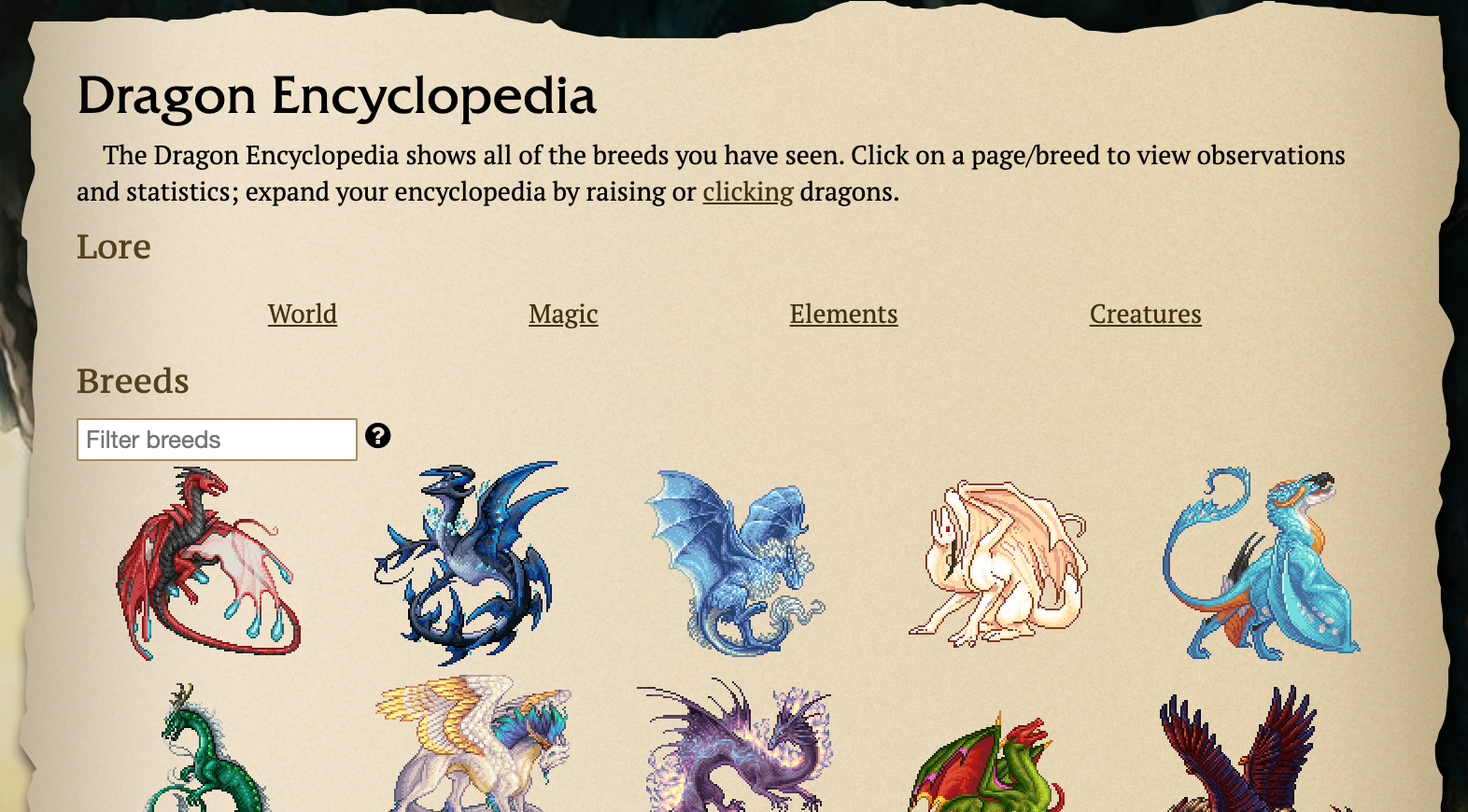Viewport: 1468px width, 812px height.
Task: Open the Magic lore page
Action: [563, 315]
